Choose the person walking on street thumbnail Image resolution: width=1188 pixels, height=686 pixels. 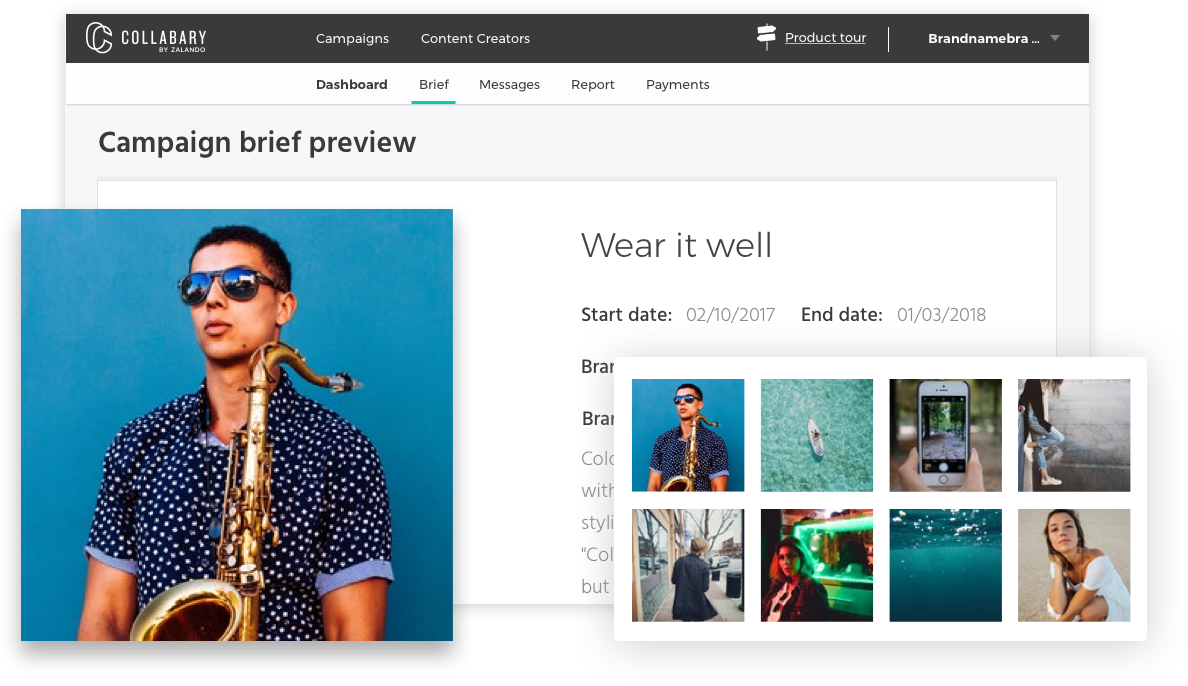point(688,565)
